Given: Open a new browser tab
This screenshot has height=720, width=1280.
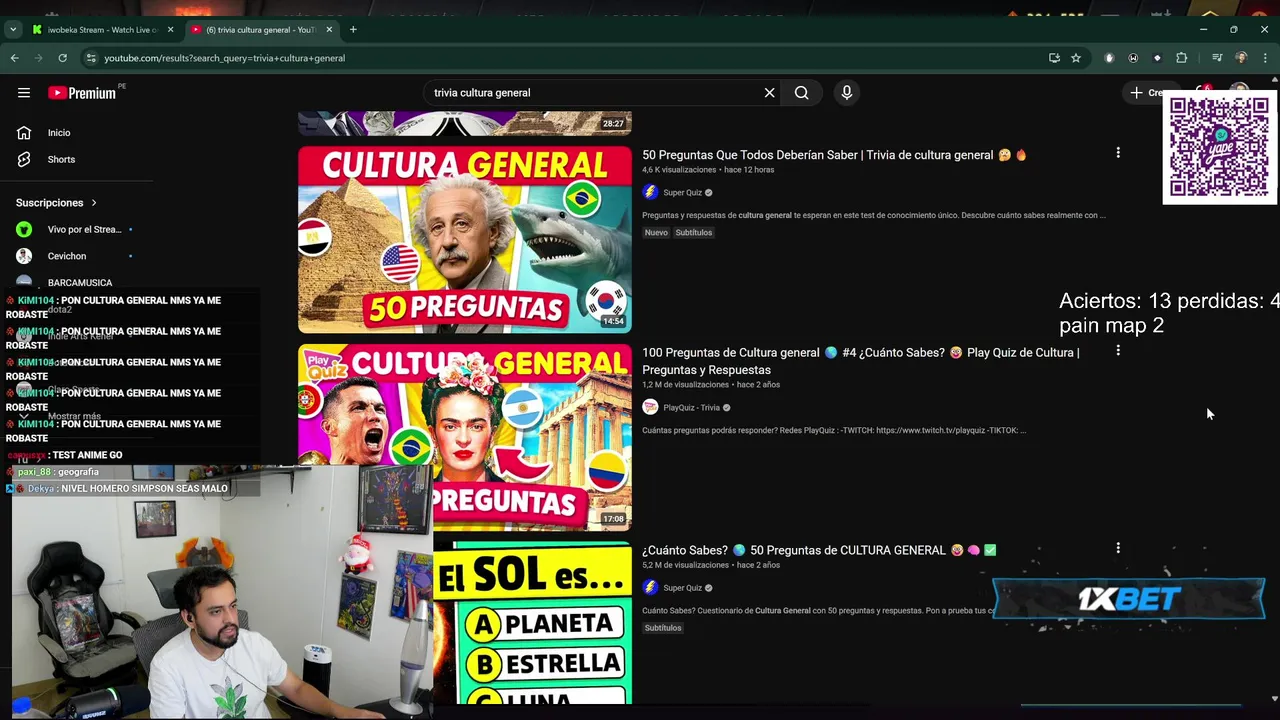Looking at the screenshot, I should 353,30.
